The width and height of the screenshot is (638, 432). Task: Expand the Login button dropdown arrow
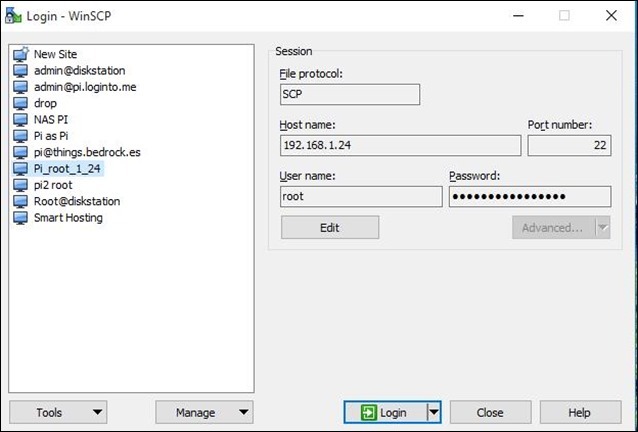[x=434, y=412]
